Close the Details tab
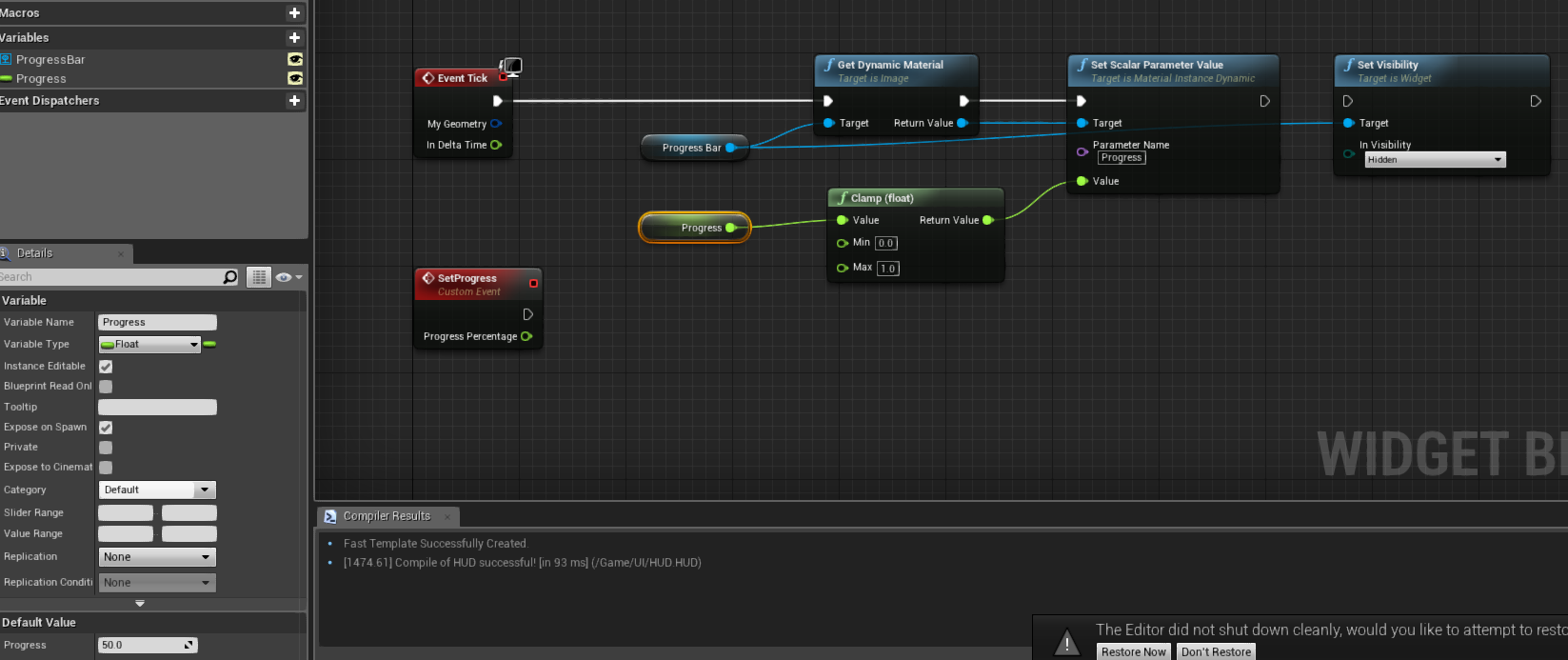 121,253
